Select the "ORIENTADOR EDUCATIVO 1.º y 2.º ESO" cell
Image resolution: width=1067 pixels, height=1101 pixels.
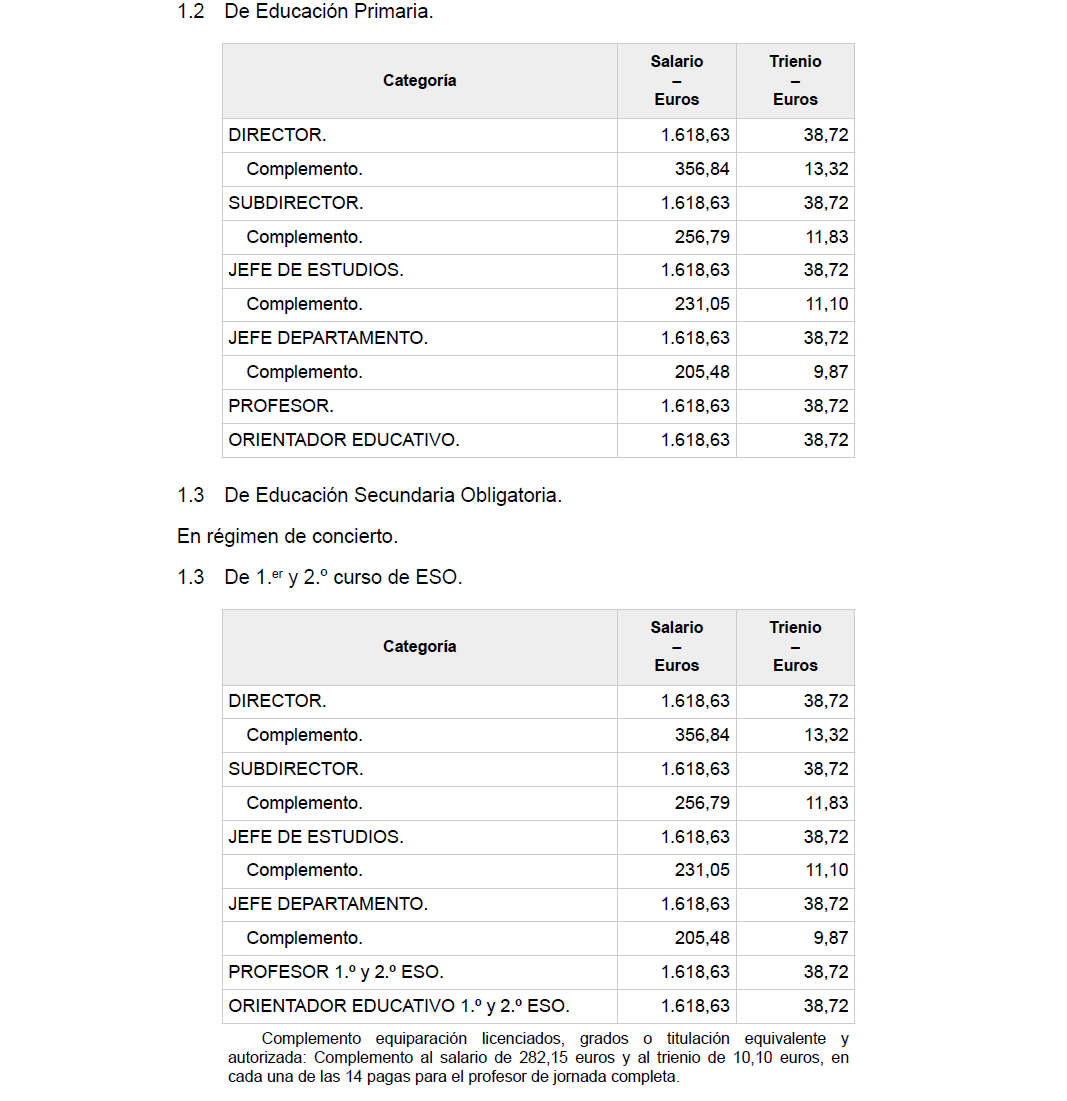click(399, 1006)
